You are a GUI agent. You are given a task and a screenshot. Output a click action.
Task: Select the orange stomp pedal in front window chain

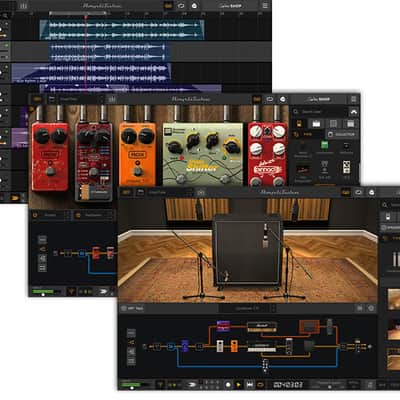pos(234,346)
